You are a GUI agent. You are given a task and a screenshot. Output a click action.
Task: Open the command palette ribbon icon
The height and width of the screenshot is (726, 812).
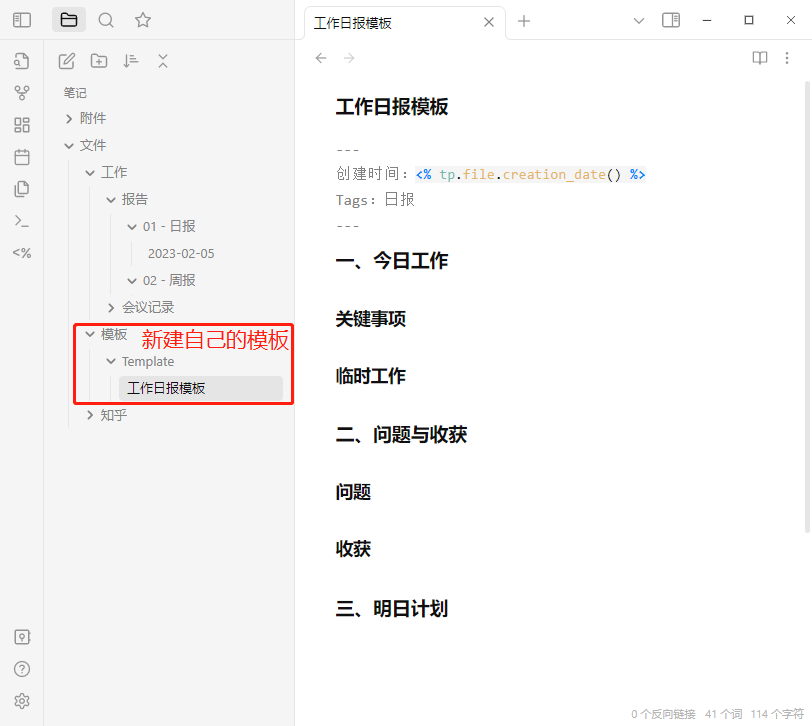coord(22,221)
